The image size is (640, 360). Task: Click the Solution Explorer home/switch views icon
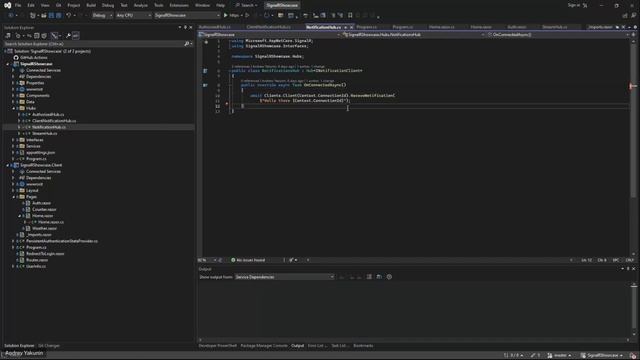(8, 36)
